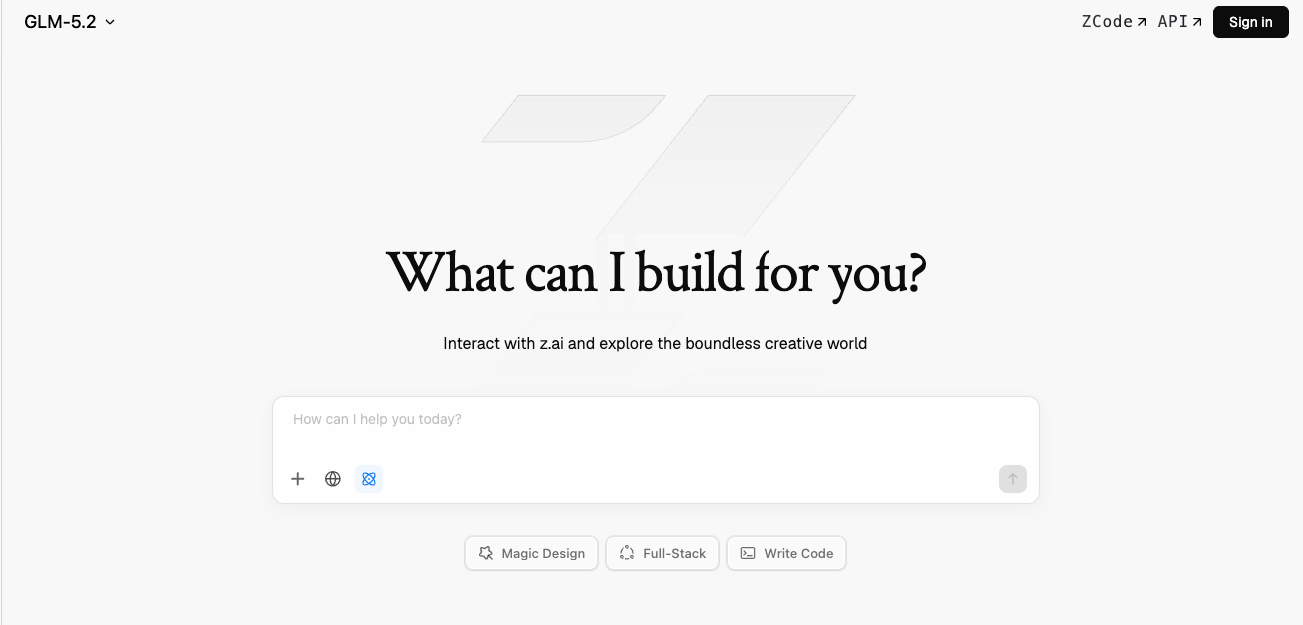Click the Write Code terminal icon
Viewport: 1303px width, 625px height.
pos(748,553)
